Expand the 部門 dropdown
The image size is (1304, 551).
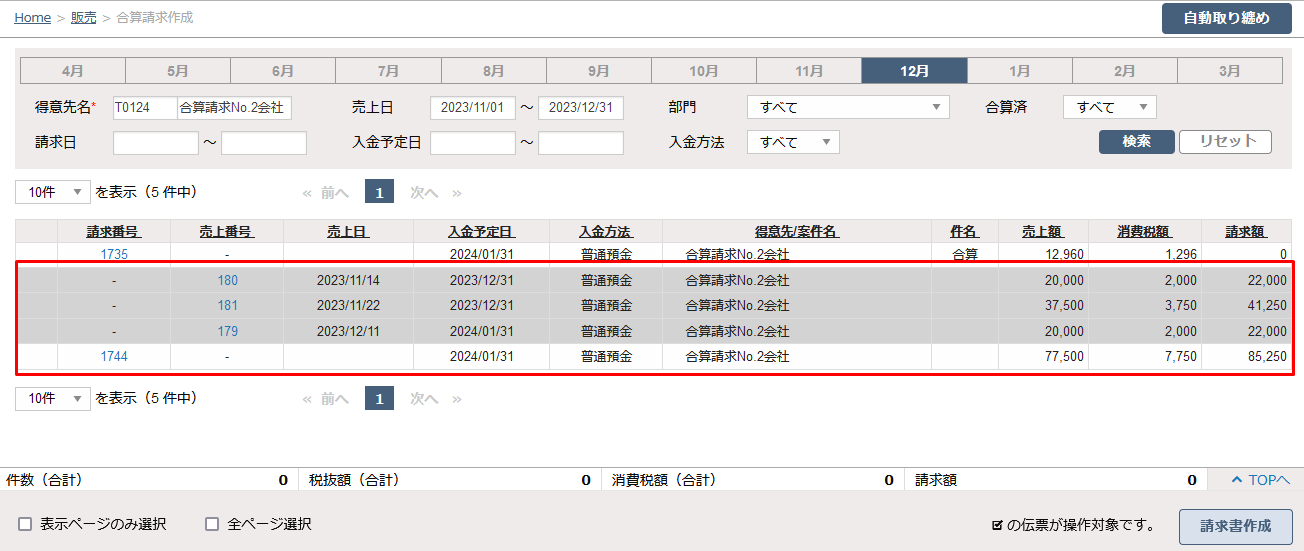point(847,107)
